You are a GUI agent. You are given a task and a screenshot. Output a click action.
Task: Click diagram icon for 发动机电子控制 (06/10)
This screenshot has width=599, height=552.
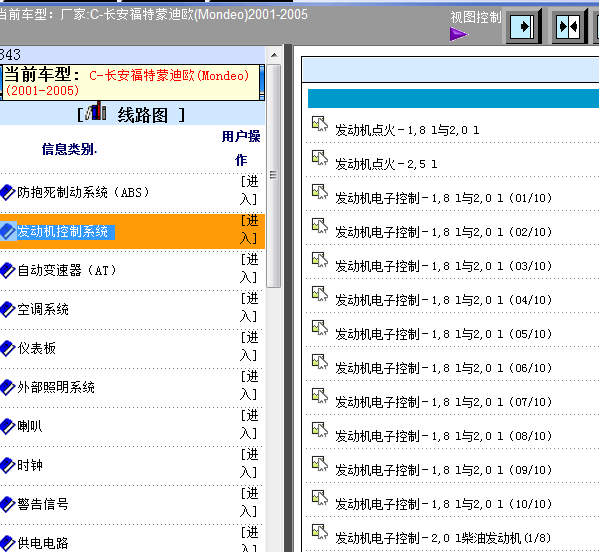click(x=320, y=362)
